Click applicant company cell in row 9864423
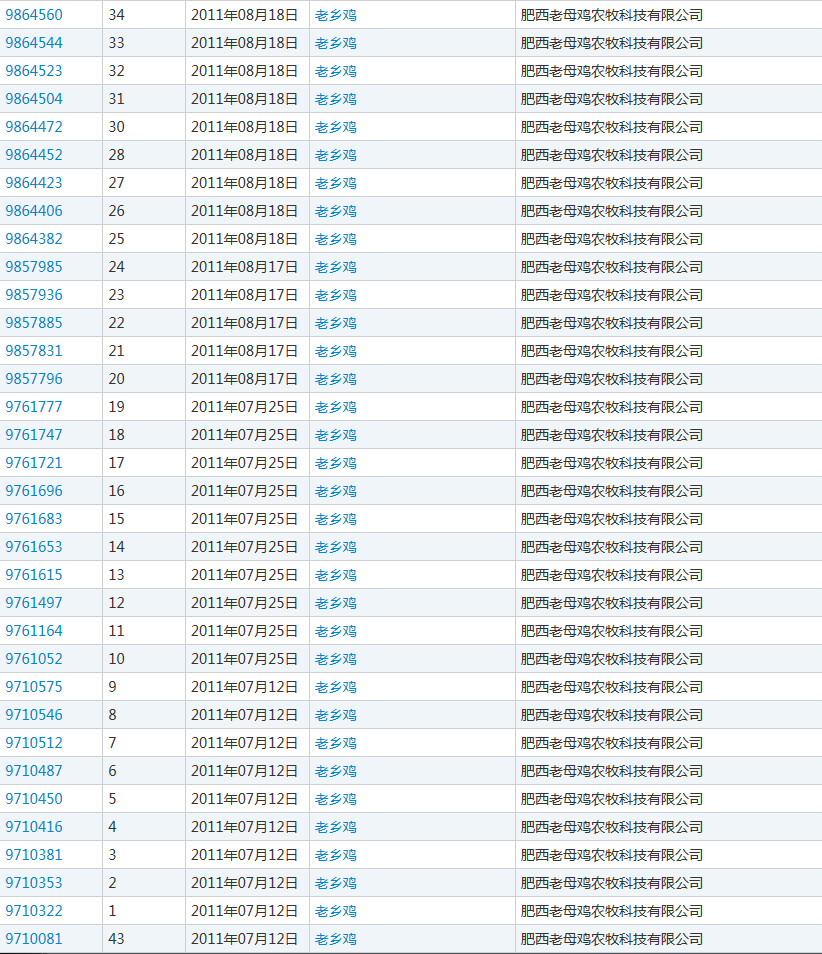 pyautogui.click(x=612, y=183)
